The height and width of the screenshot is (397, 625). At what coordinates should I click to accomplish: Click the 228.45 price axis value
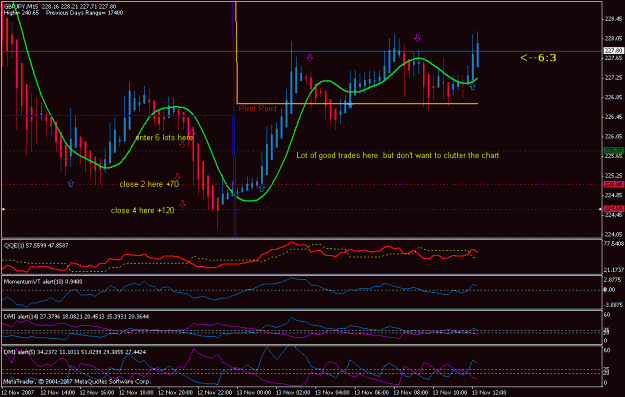coord(613,19)
